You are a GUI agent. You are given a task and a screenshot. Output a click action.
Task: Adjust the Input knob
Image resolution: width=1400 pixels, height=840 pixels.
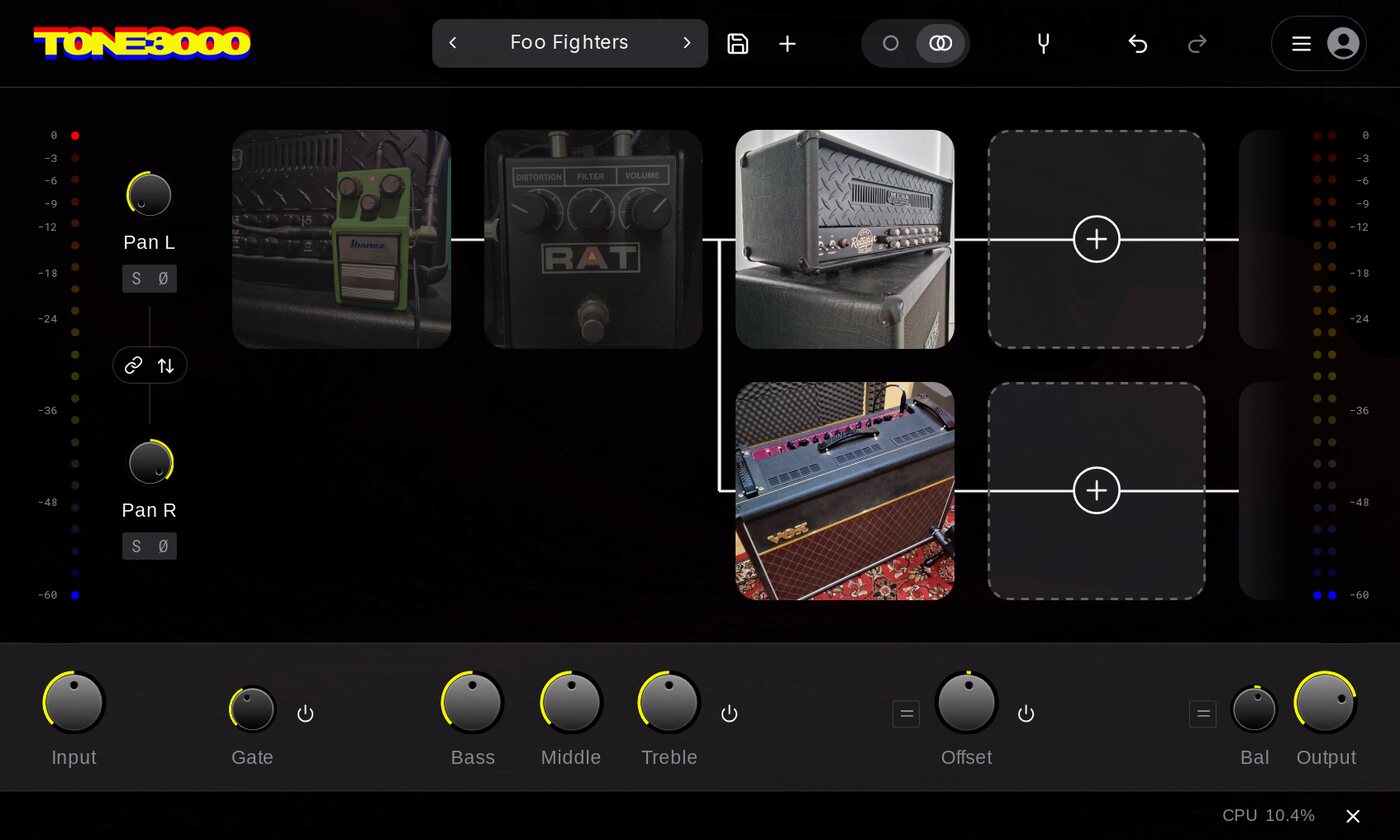(x=74, y=702)
